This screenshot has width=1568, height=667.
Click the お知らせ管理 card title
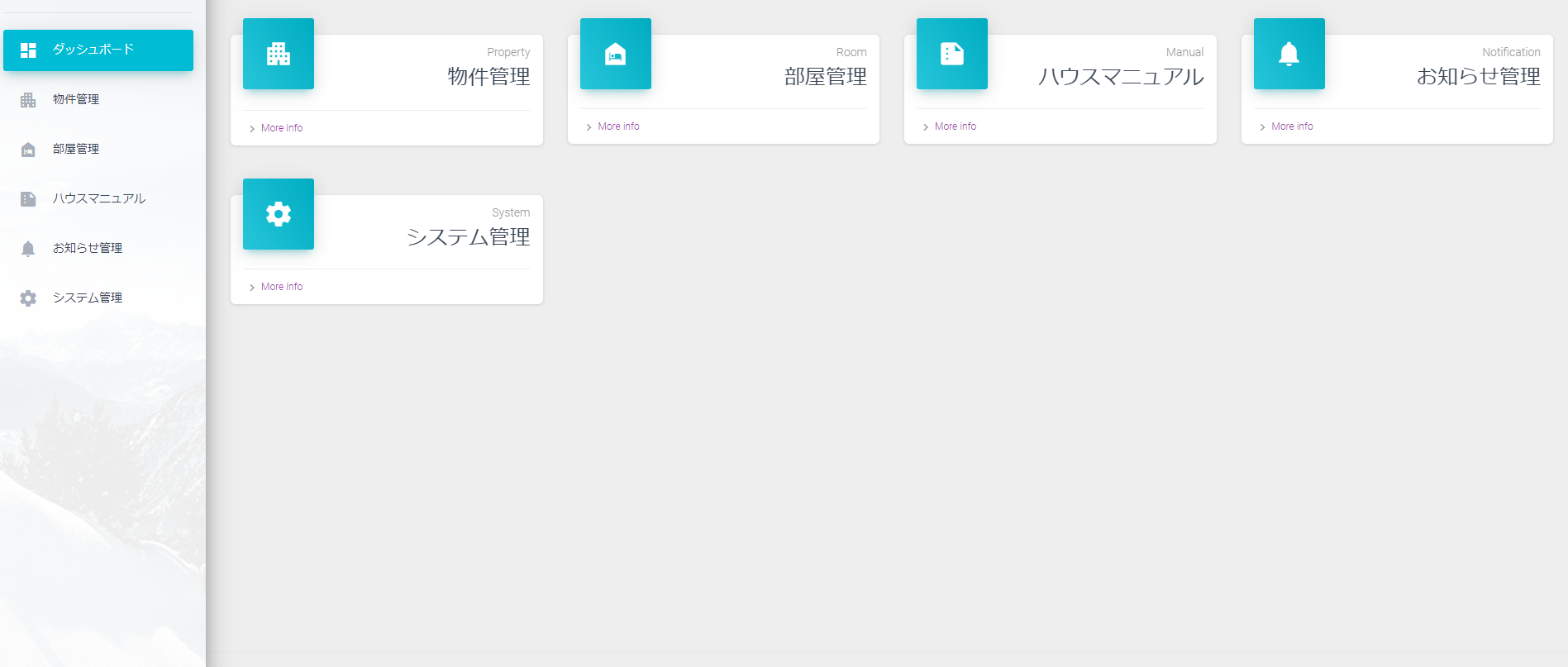pyautogui.click(x=1478, y=76)
